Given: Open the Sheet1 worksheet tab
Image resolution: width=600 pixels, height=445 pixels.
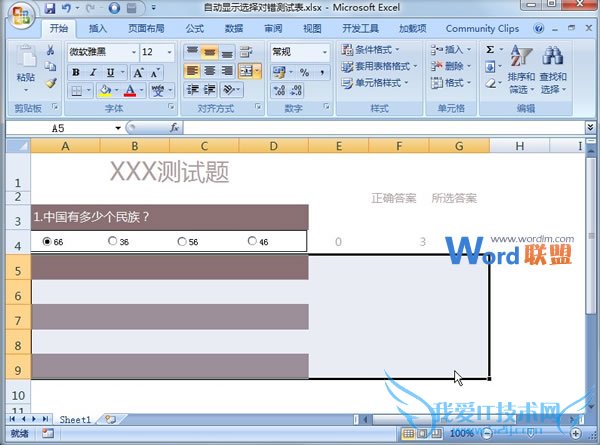Looking at the screenshot, I should click(x=75, y=420).
